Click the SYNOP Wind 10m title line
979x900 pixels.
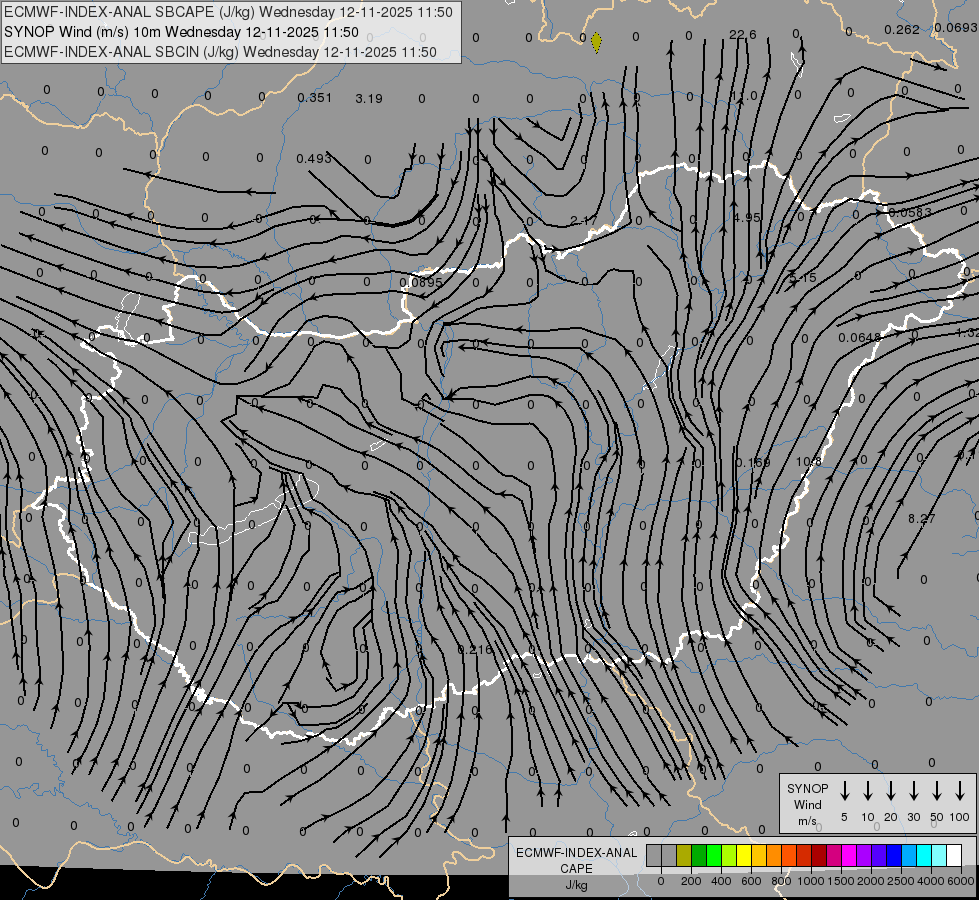click(181, 32)
